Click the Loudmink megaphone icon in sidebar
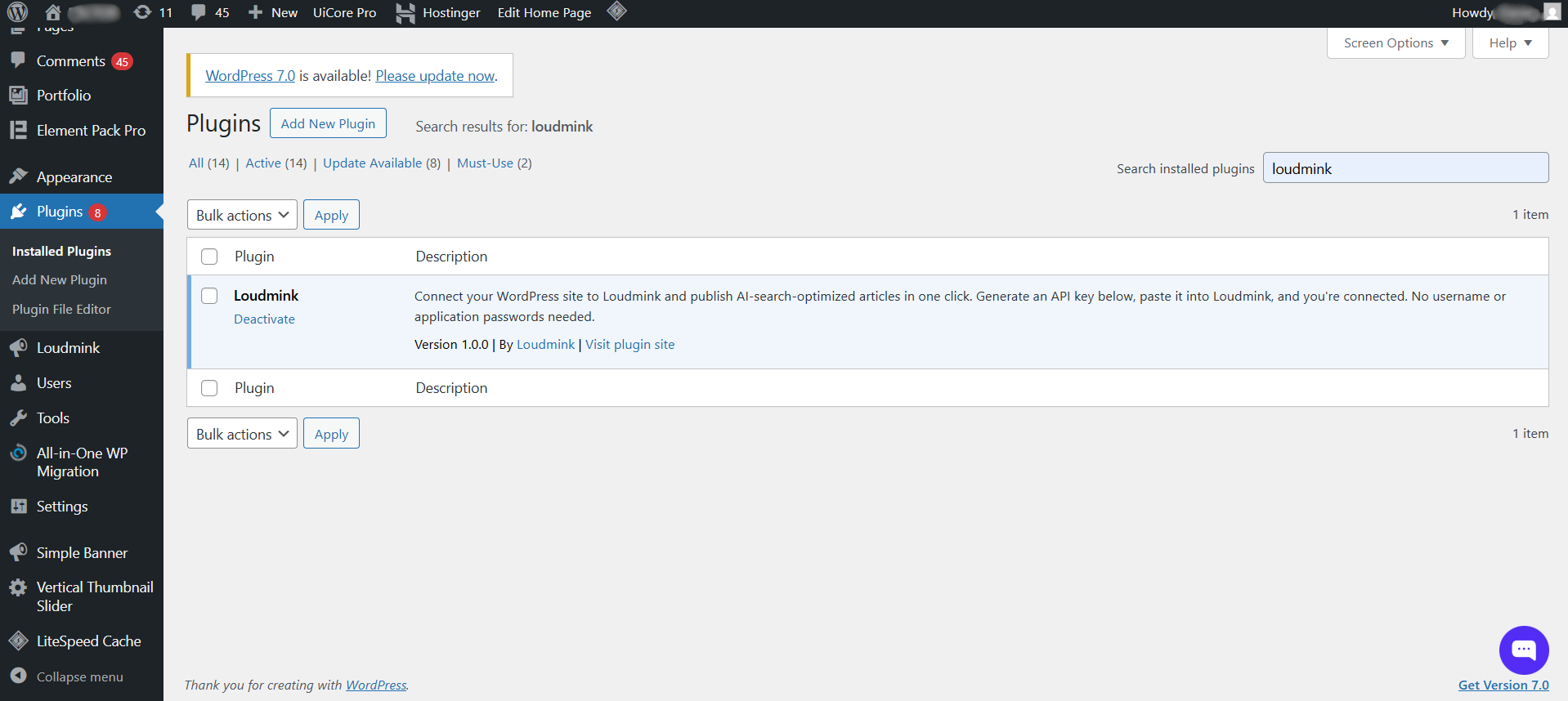Screen dimensions: 1568x701 [x=18, y=347]
